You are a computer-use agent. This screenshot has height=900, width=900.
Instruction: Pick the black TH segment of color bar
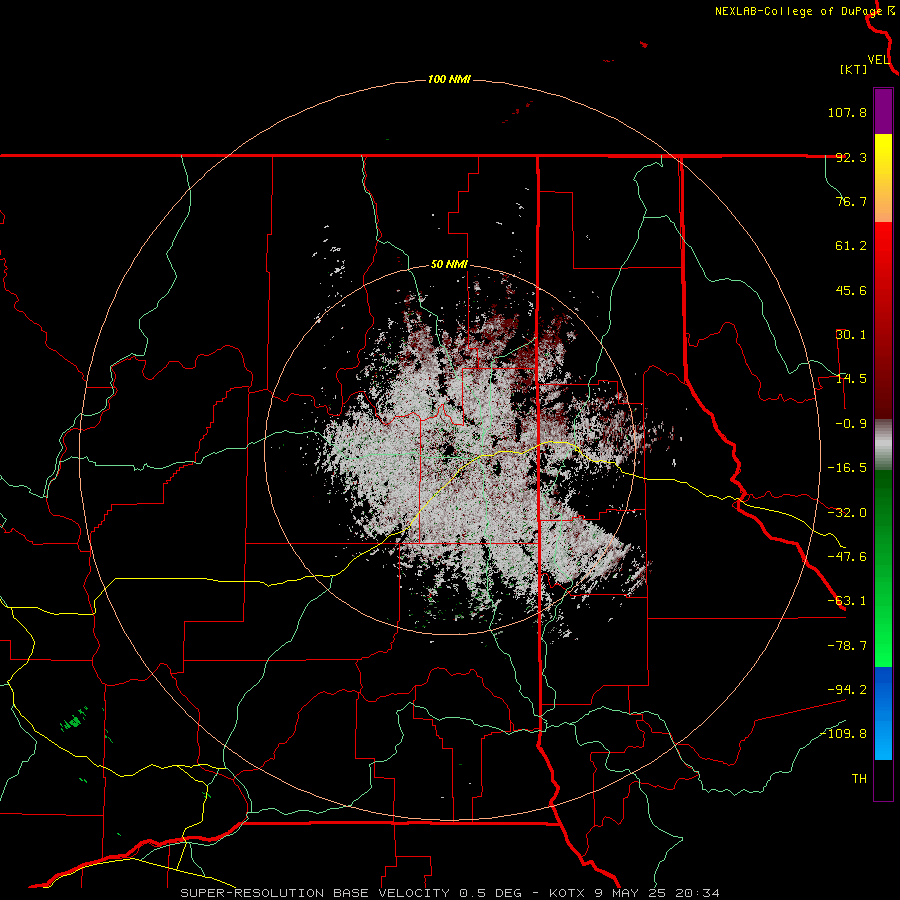click(883, 779)
